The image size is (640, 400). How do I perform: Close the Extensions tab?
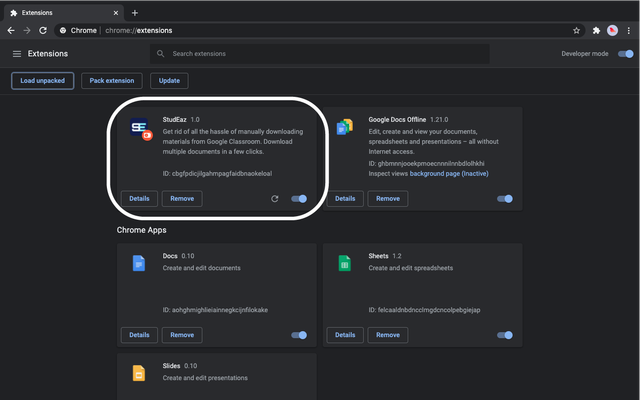(x=116, y=13)
